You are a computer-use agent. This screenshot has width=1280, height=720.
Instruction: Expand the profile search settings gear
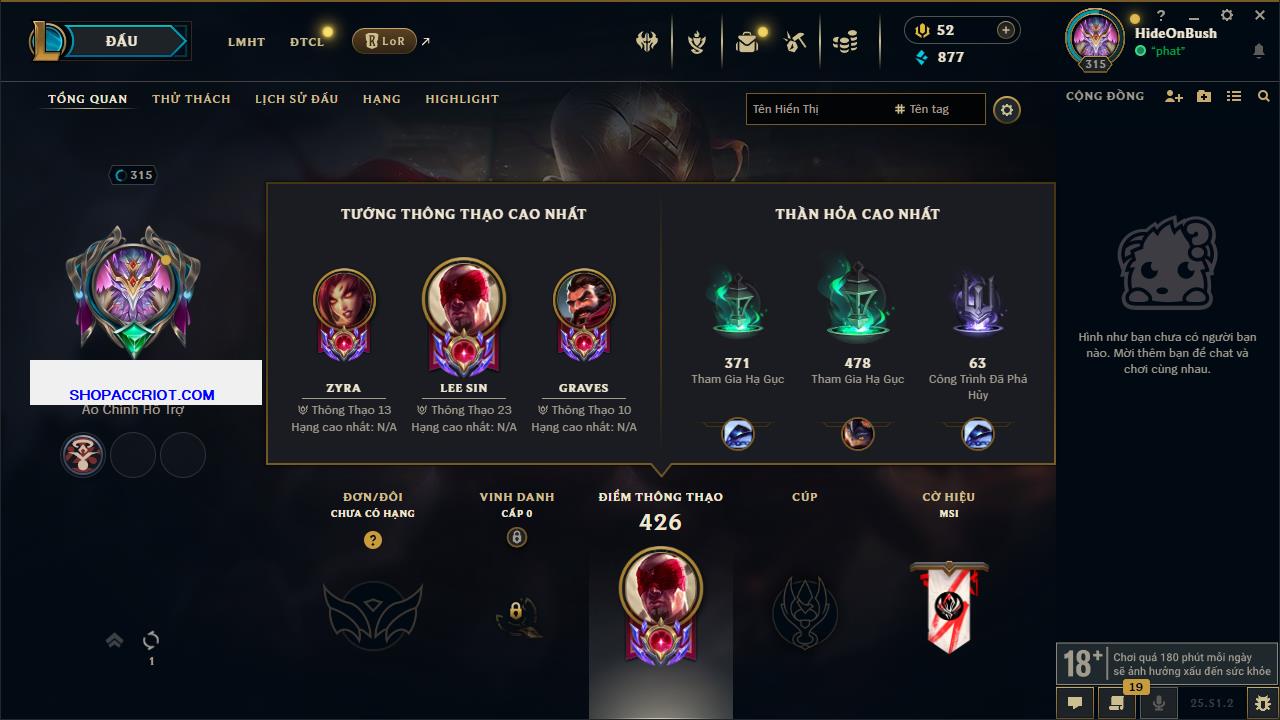tap(1007, 110)
